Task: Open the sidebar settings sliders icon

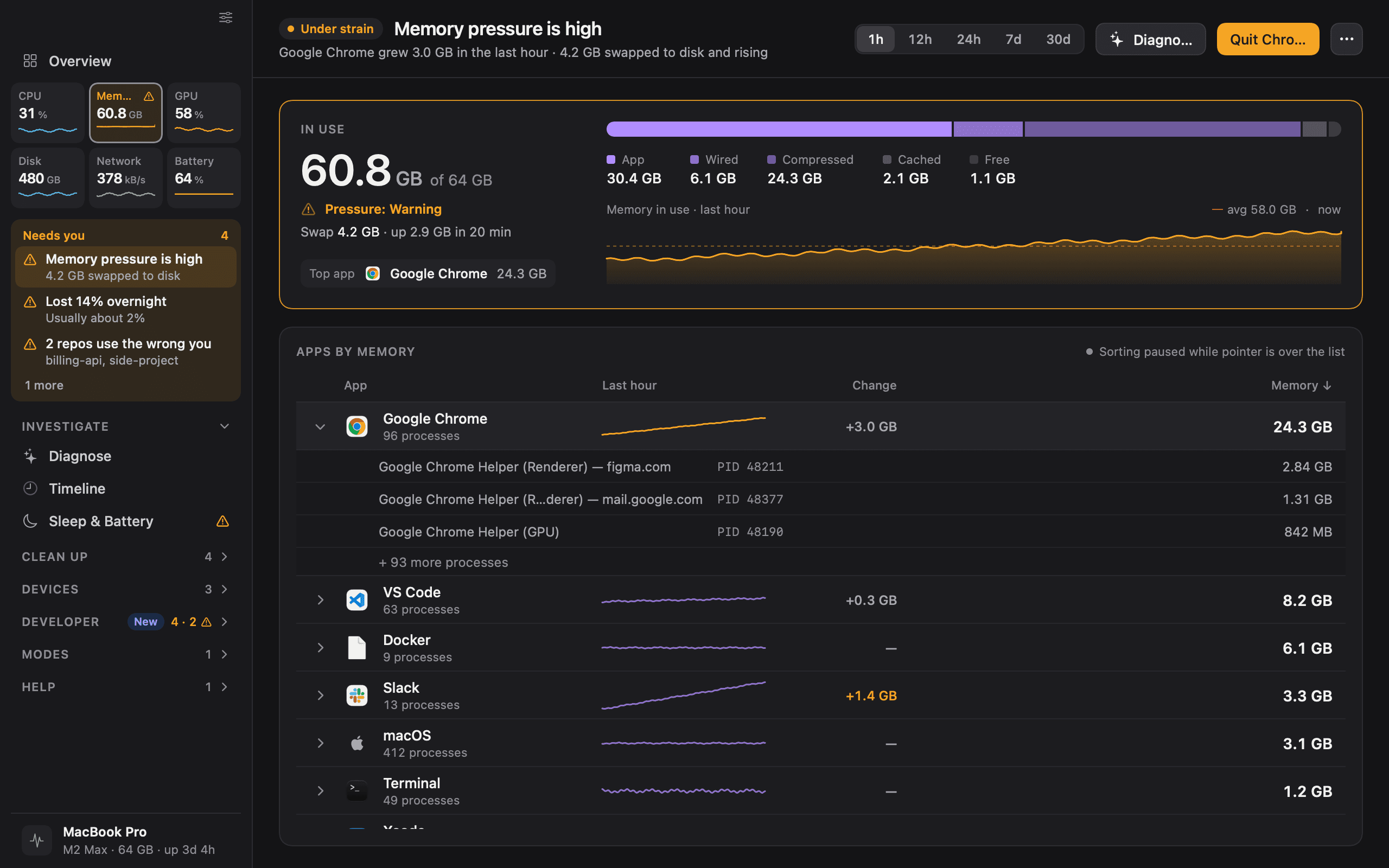Action: [x=226, y=17]
